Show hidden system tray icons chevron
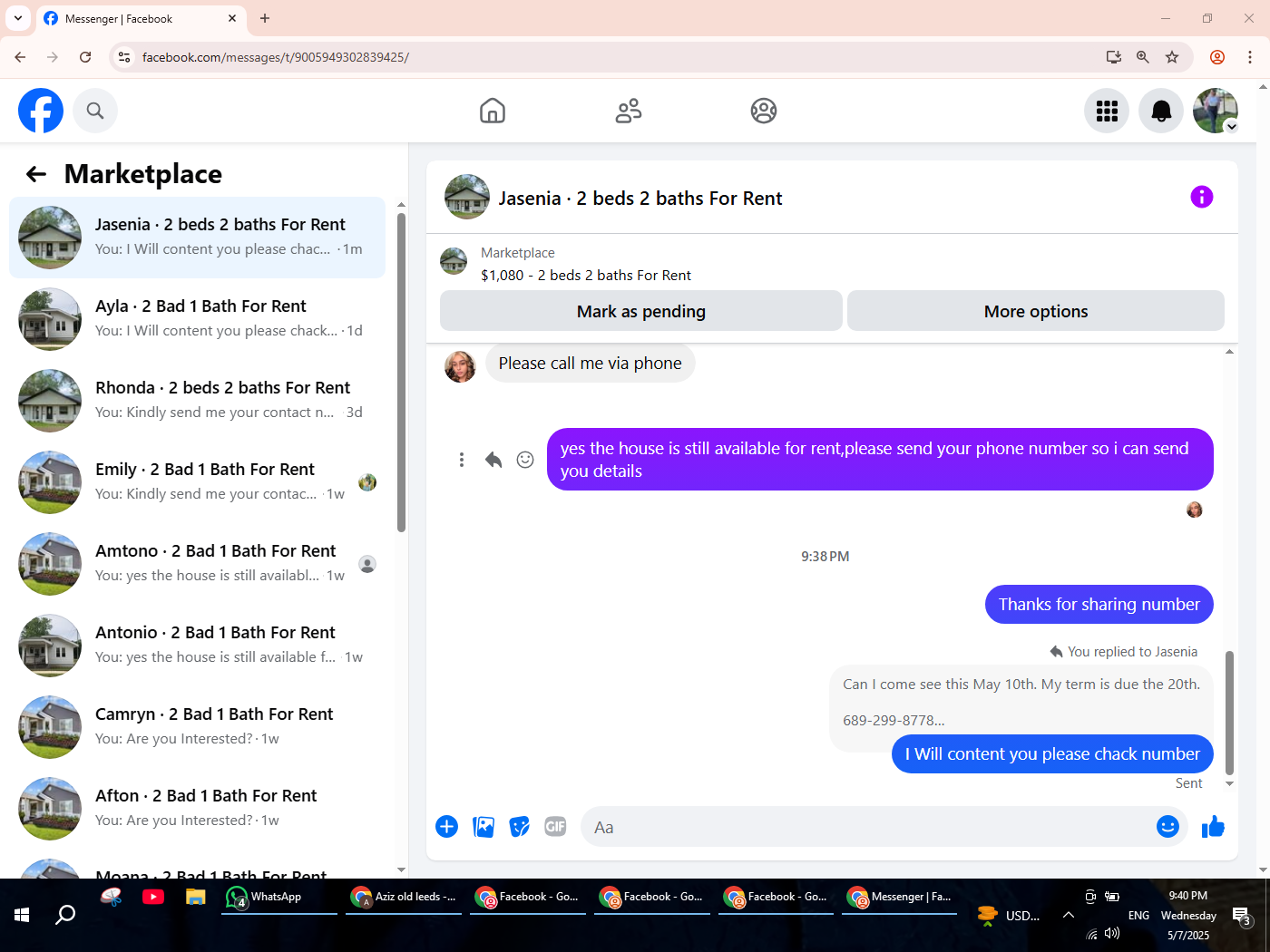Screen dimensions: 1270x952 [x=1069, y=915]
